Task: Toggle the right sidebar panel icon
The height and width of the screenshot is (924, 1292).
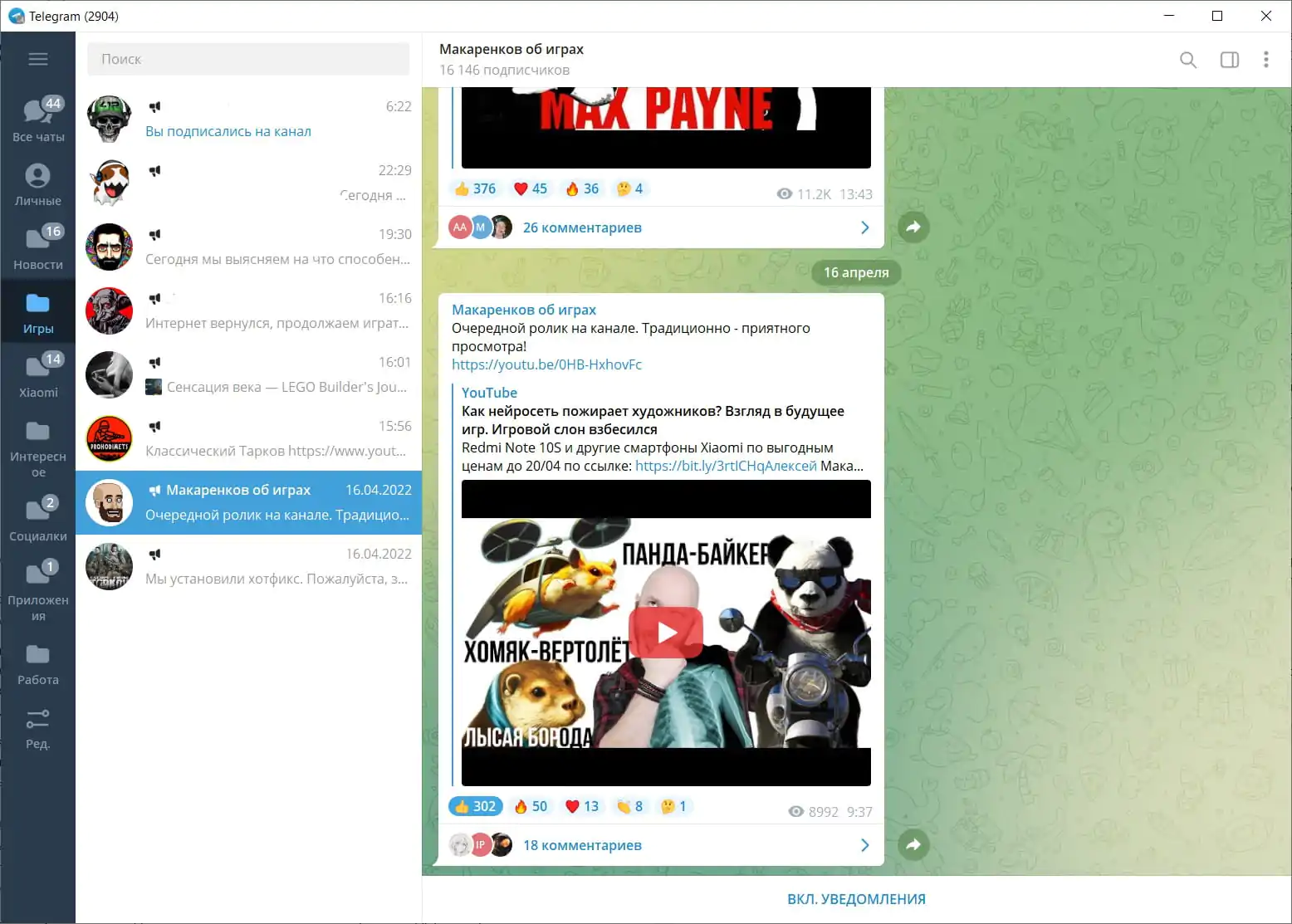Action: (1229, 60)
